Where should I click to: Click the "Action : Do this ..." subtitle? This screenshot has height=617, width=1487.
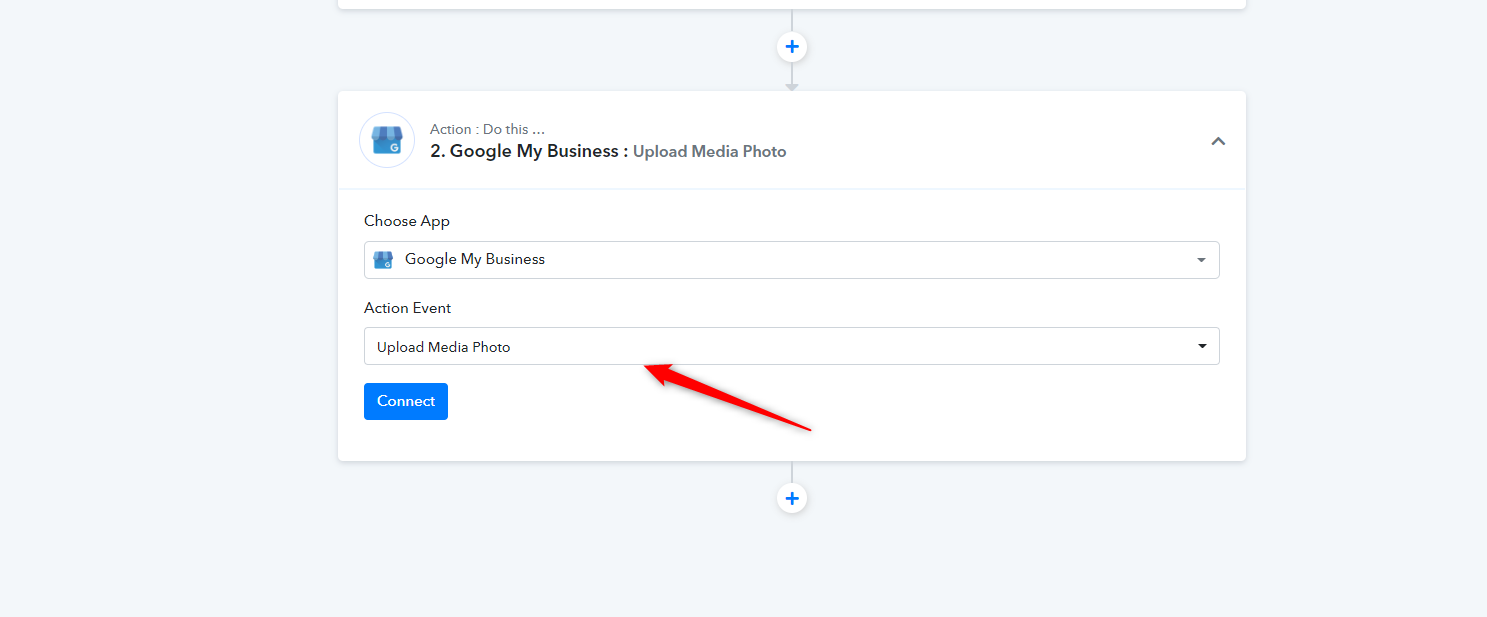pos(487,129)
